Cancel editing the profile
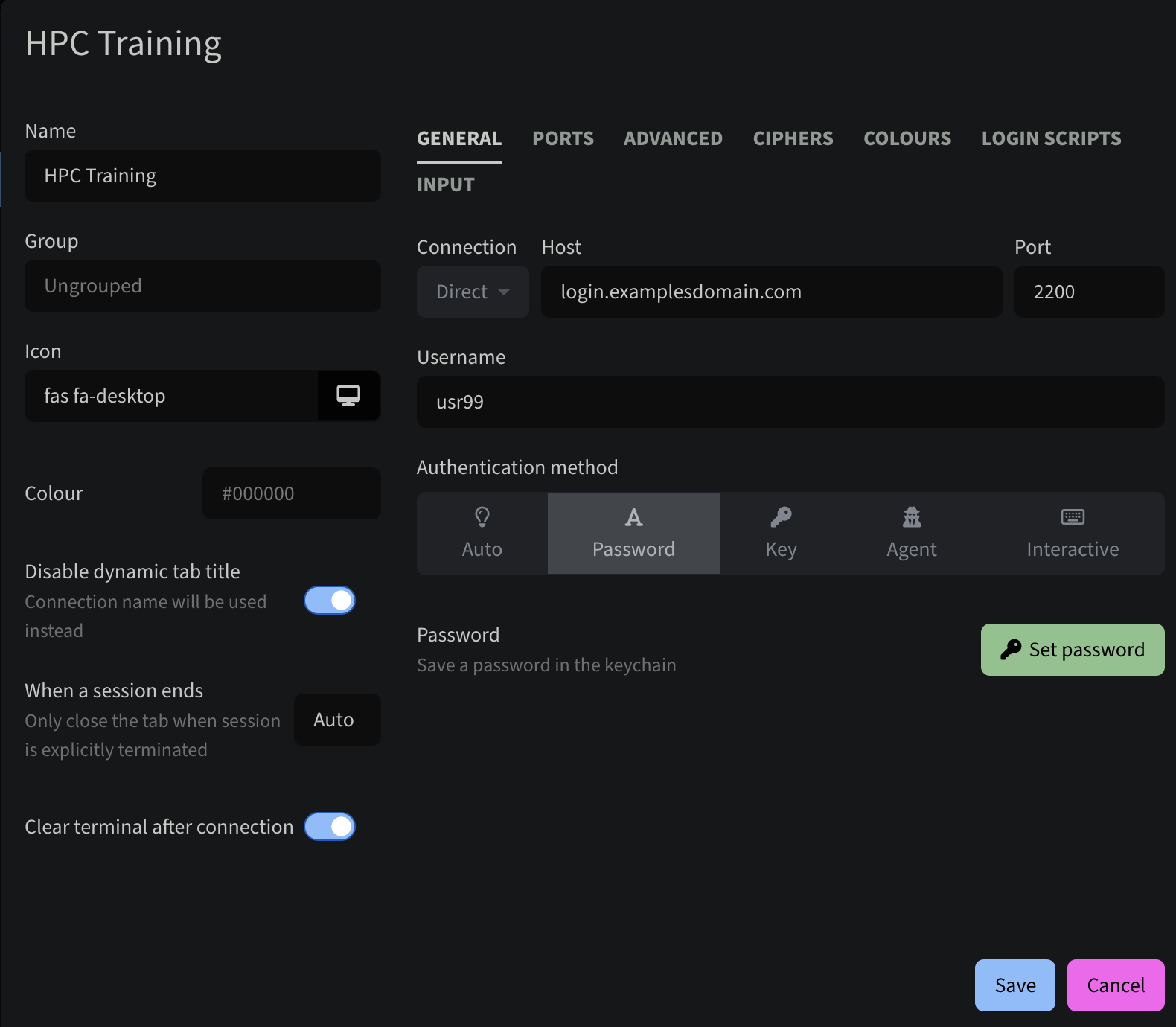Screen dimensions: 1176x1027 [x=1115, y=985]
